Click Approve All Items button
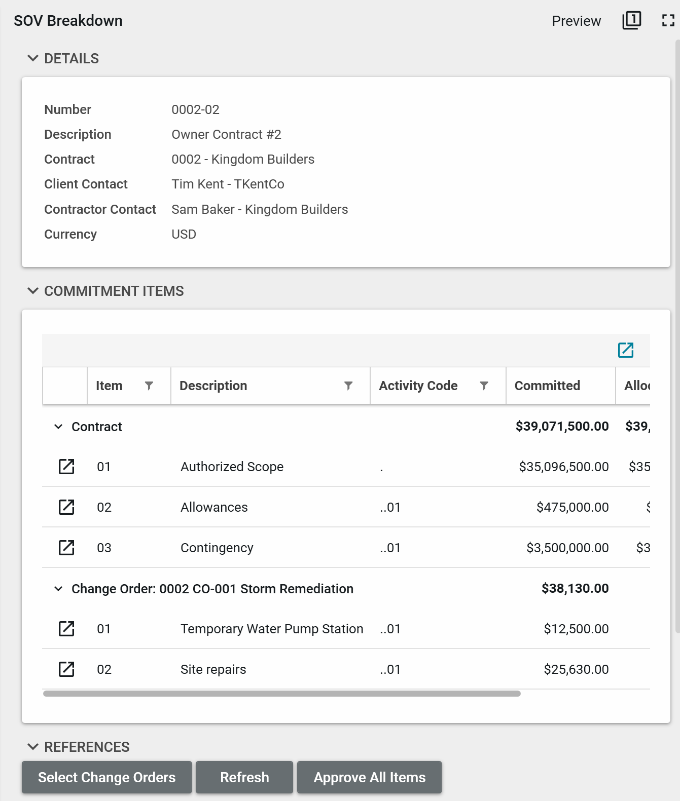 (x=369, y=777)
